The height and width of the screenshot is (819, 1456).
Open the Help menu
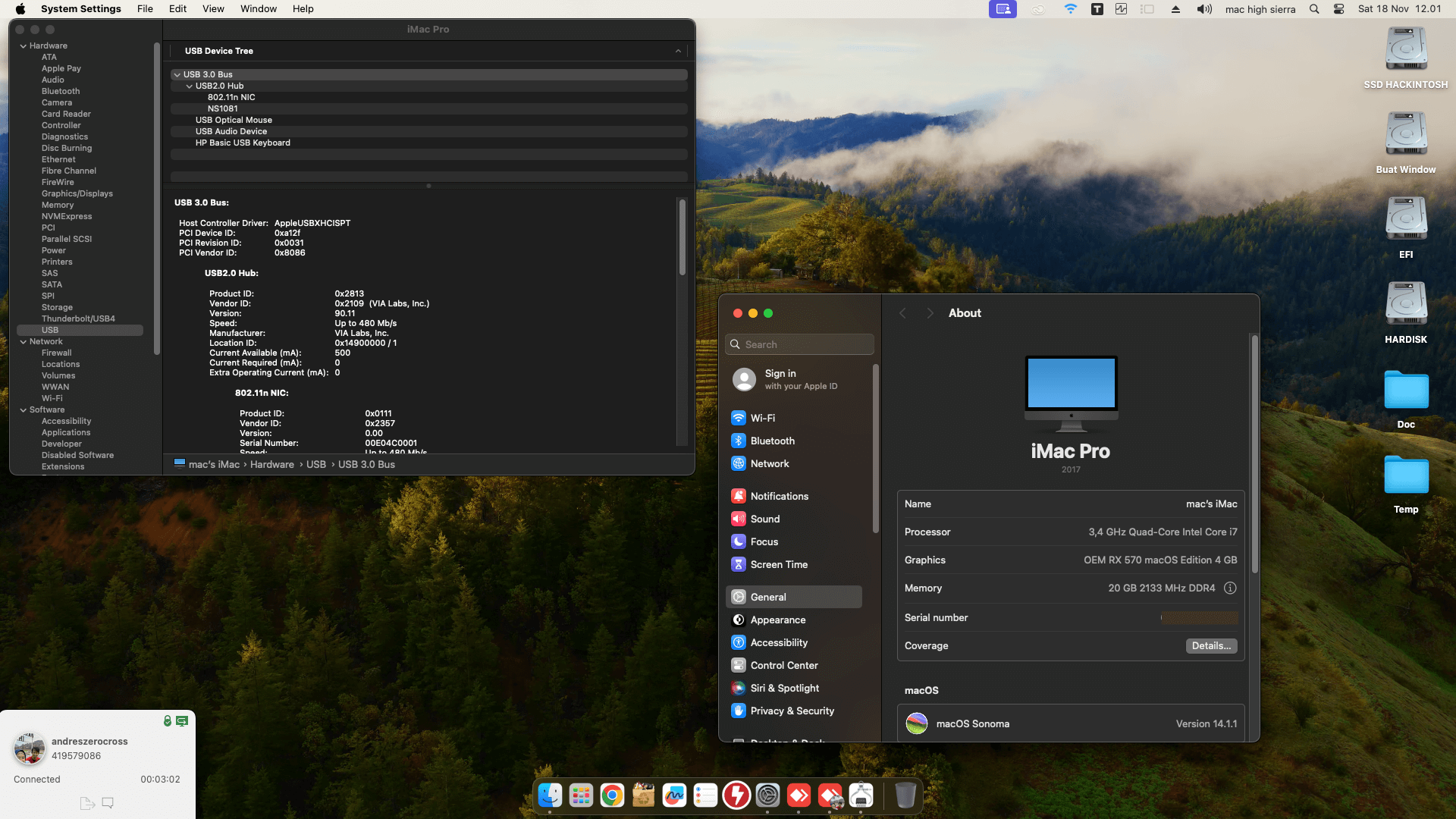[303, 9]
